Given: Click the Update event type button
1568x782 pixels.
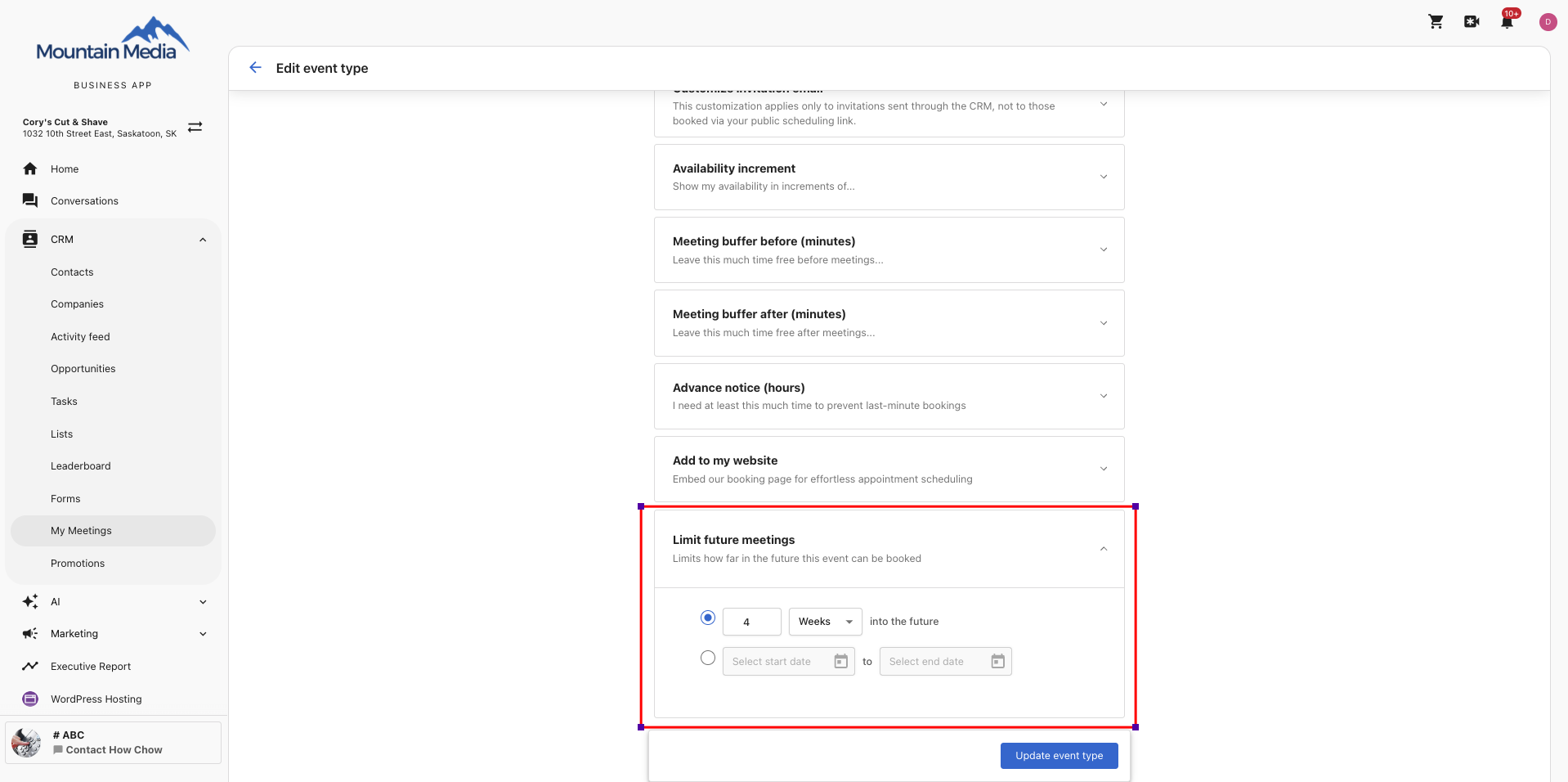Looking at the screenshot, I should coord(1059,755).
